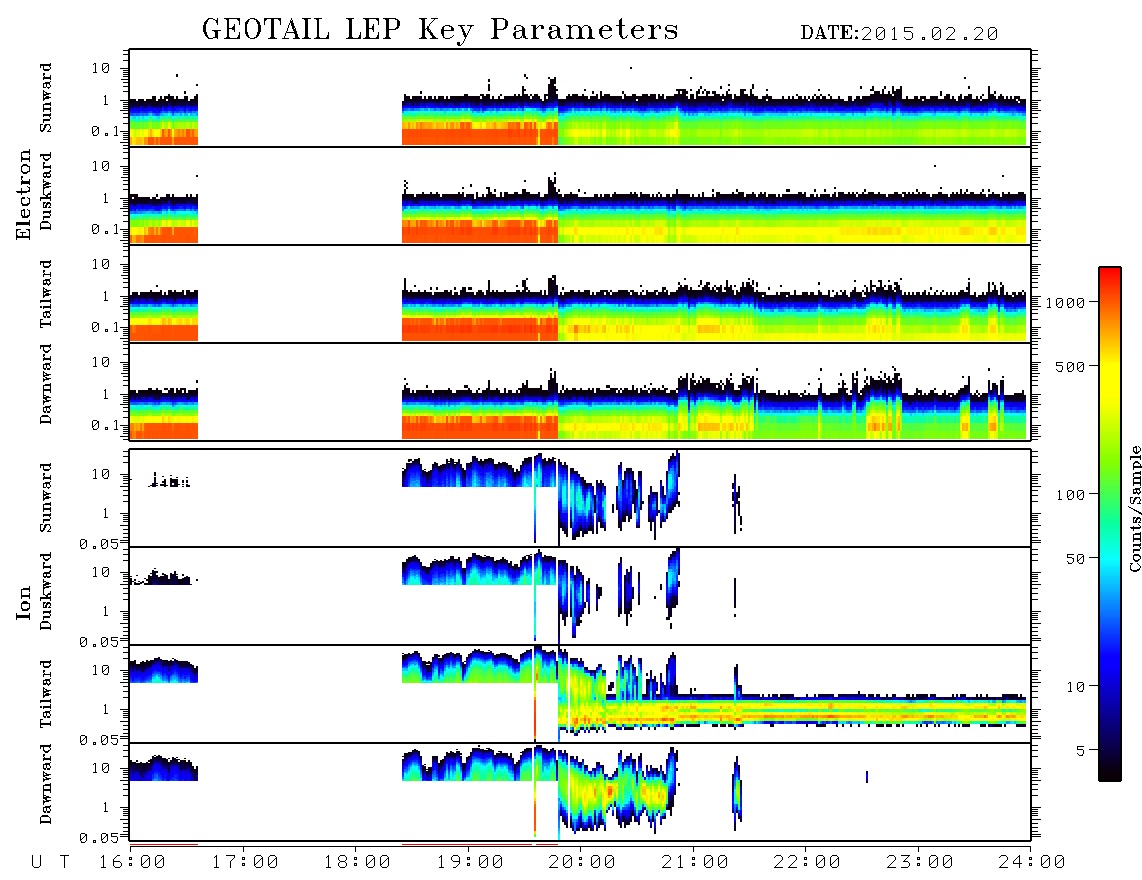Click the Electron 'Duskward' panel label
The height and width of the screenshot is (880, 1142).
tap(46, 192)
